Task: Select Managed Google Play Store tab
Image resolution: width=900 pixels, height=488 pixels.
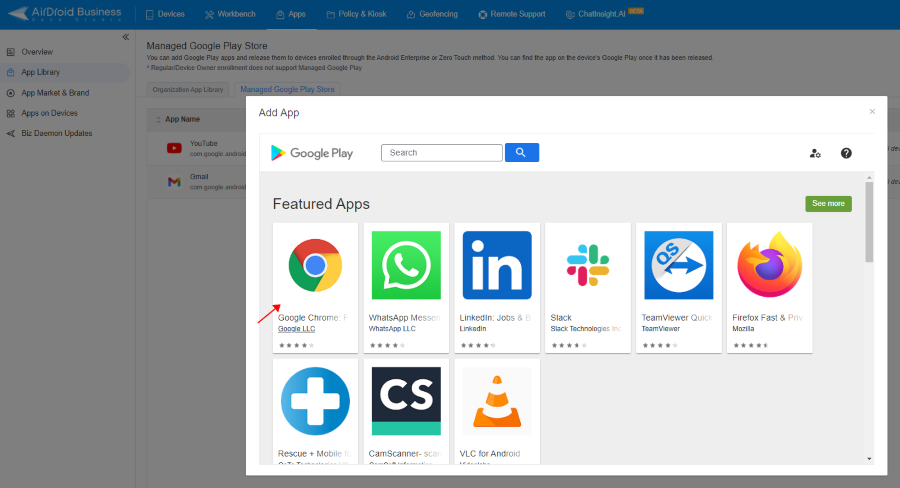Action: pos(287,90)
